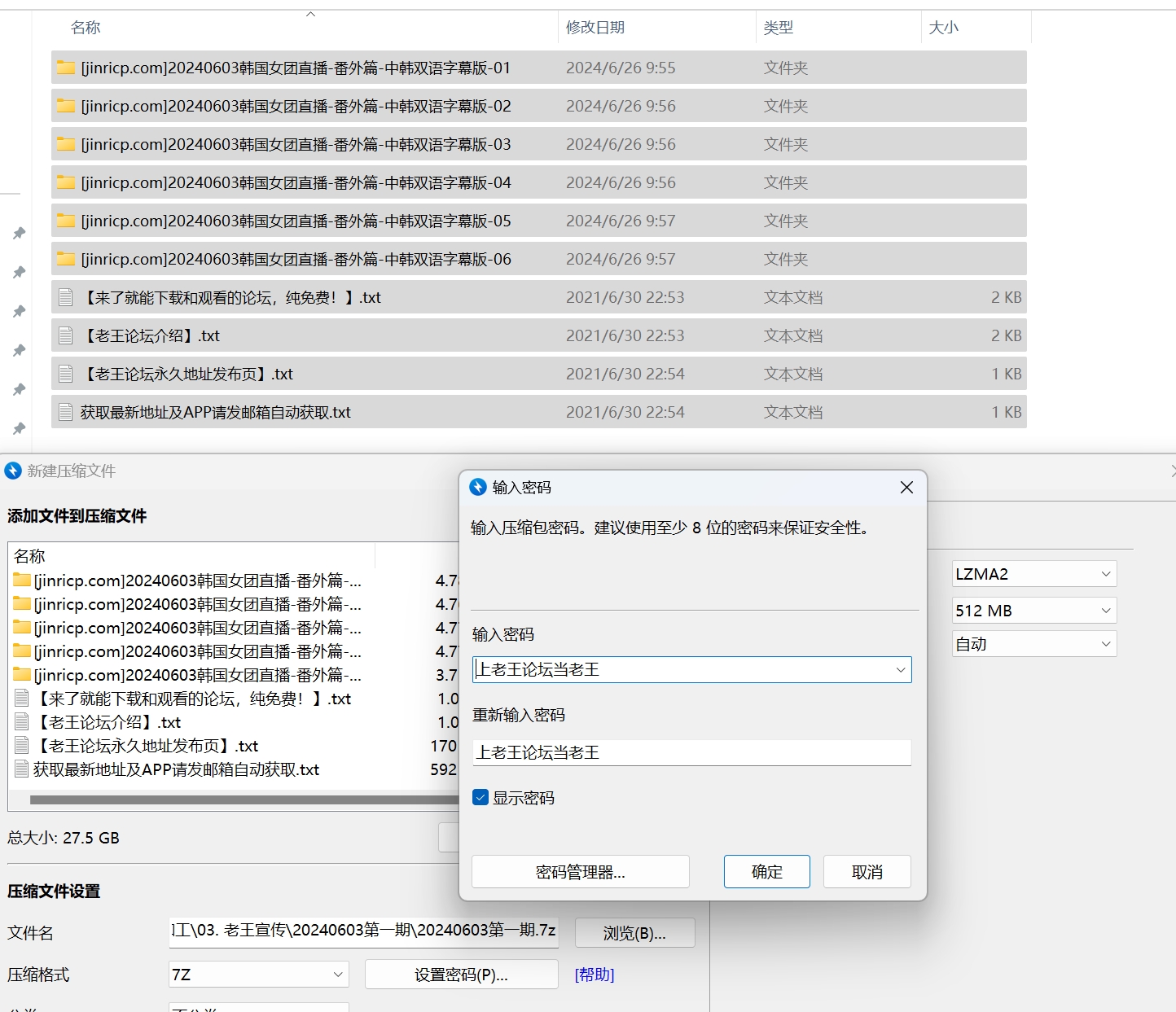The image size is (1176, 1012).
Task: Click the 浏览(B)... button
Action: [635, 933]
